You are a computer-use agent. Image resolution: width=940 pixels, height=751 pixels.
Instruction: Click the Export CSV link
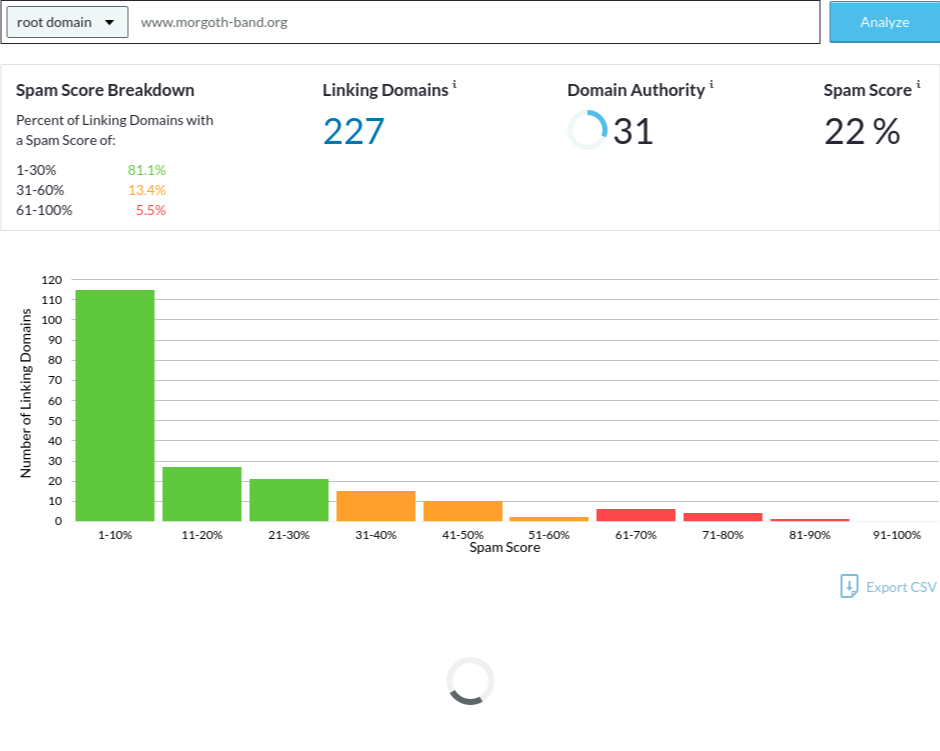[900, 587]
